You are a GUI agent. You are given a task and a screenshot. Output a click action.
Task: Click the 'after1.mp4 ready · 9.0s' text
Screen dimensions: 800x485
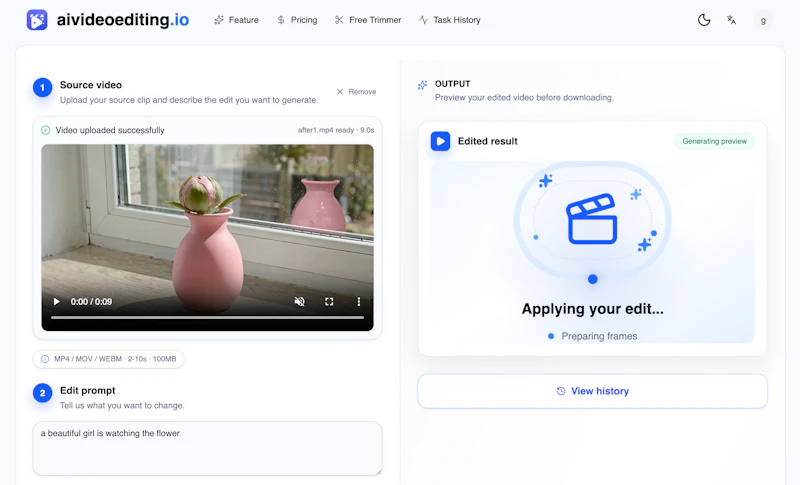click(x=336, y=130)
